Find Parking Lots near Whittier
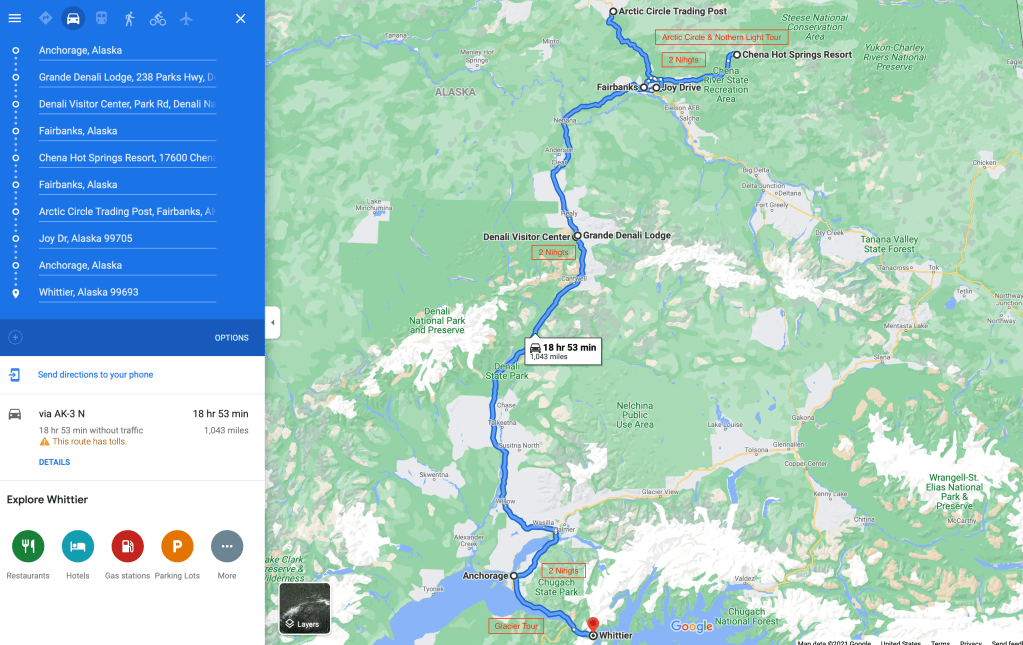This screenshot has width=1023, height=645. 177,554
